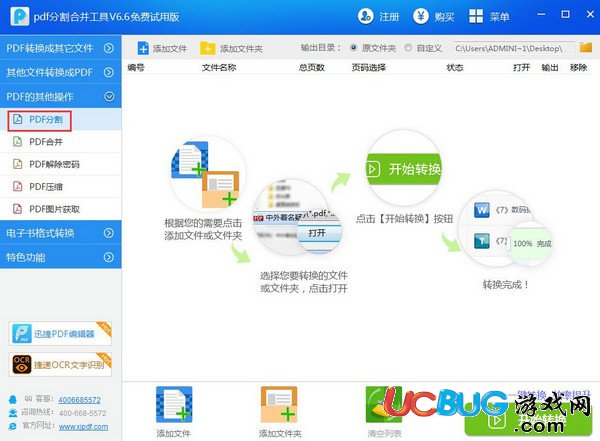This screenshot has width=600, height=441.
Task: Click the 编号 column header
Action: coord(136,67)
